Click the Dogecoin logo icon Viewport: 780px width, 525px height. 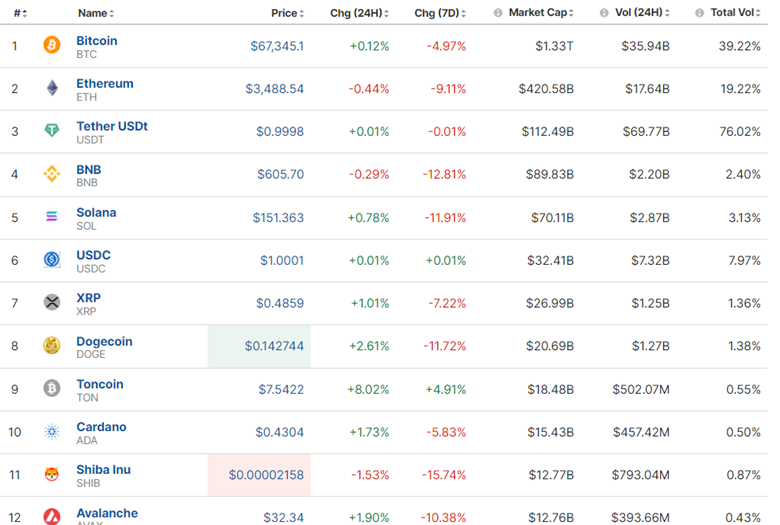[52, 345]
